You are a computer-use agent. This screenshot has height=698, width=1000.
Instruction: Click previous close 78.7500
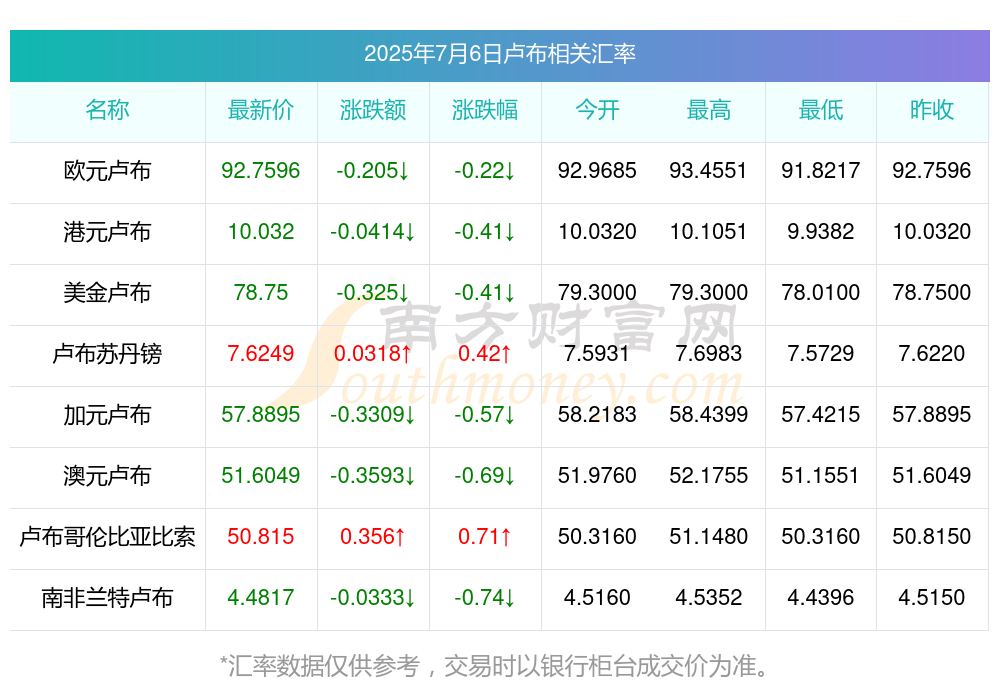point(932,292)
